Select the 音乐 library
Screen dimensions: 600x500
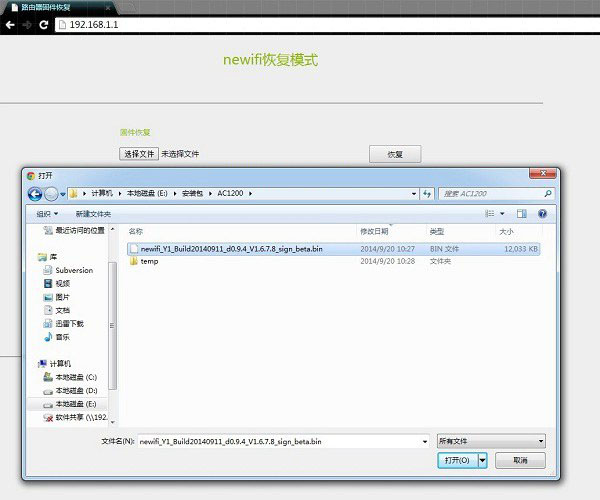(57, 337)
